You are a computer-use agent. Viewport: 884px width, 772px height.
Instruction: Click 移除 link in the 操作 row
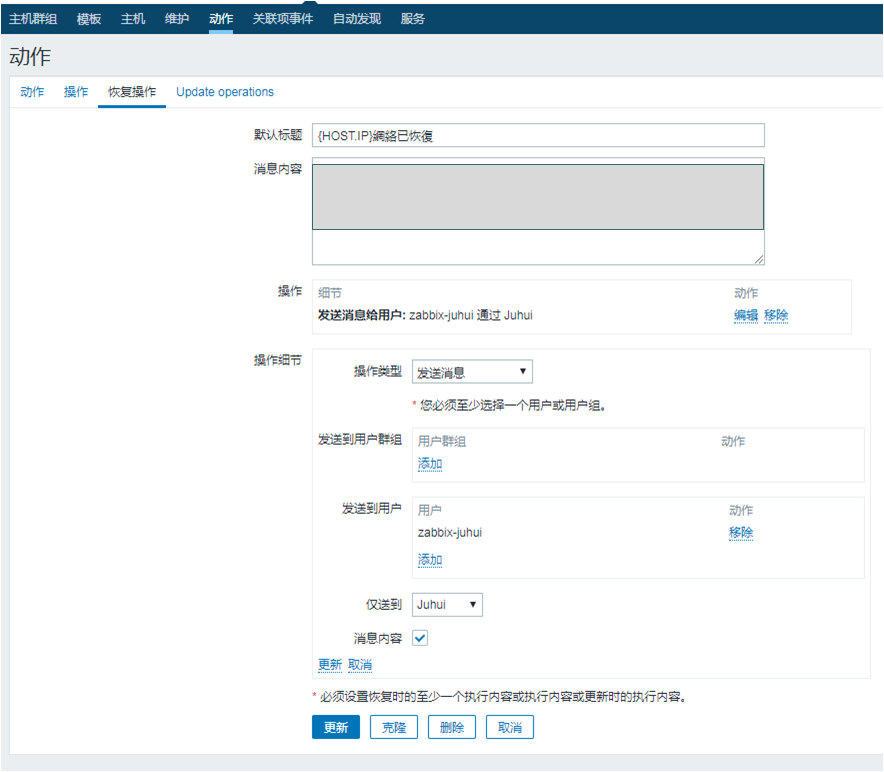[776, 315]
